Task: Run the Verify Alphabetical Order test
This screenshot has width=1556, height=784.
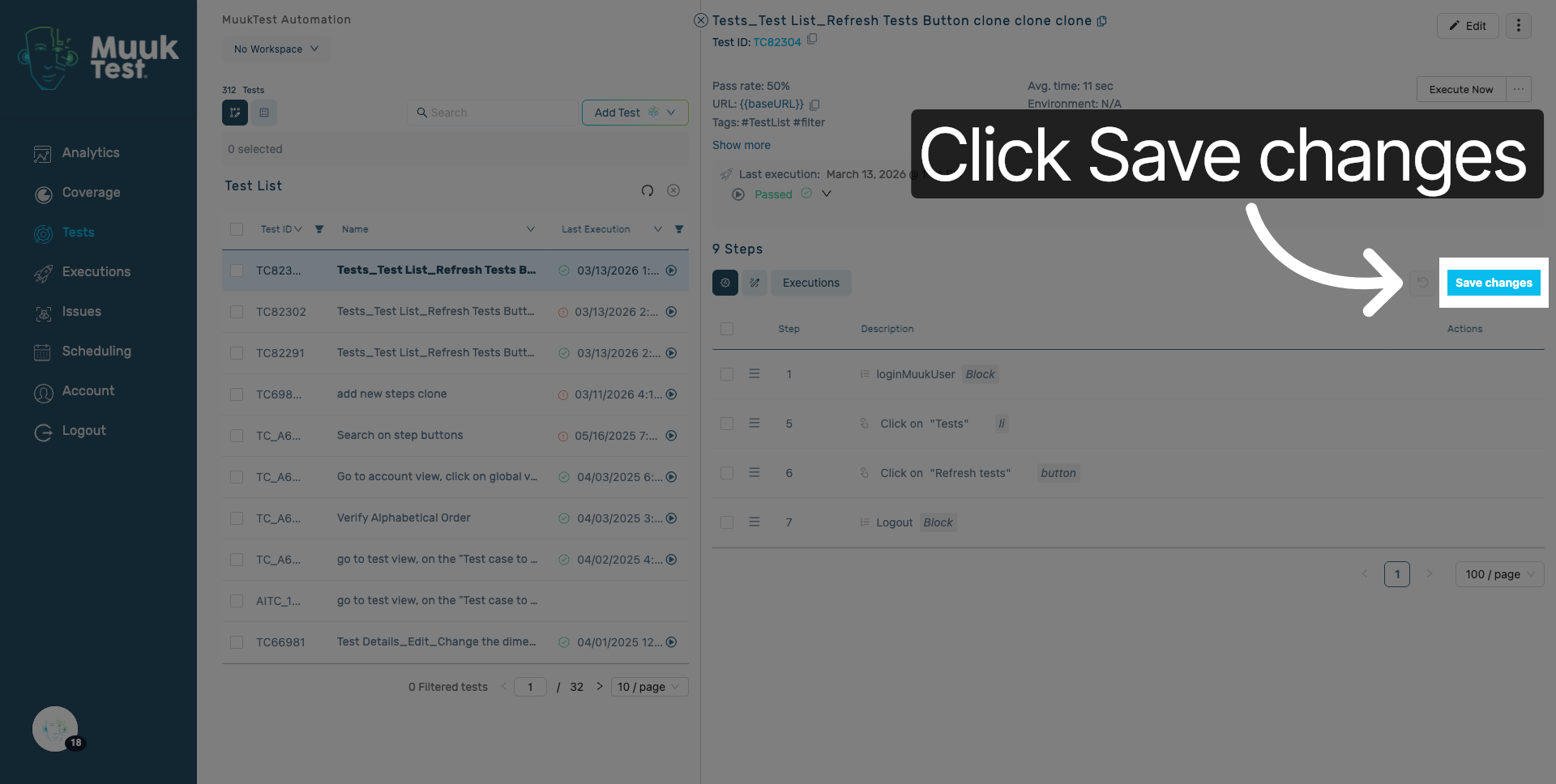Action: (x=672, y=518)
